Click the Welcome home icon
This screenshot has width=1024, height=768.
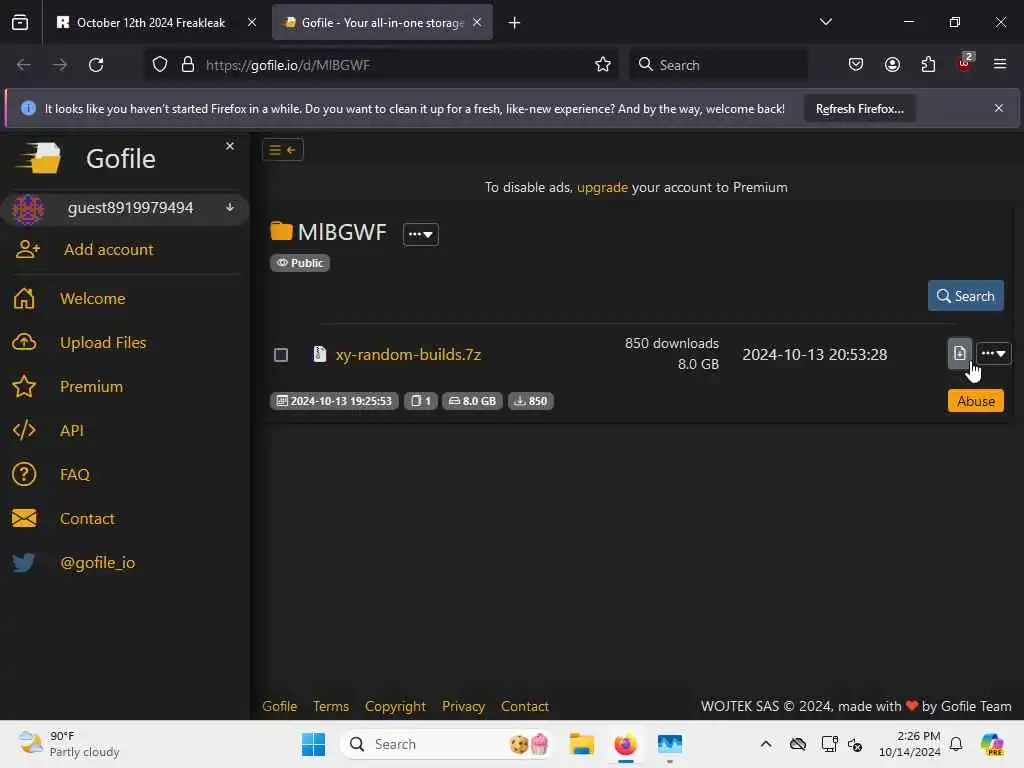coord(24,298)
